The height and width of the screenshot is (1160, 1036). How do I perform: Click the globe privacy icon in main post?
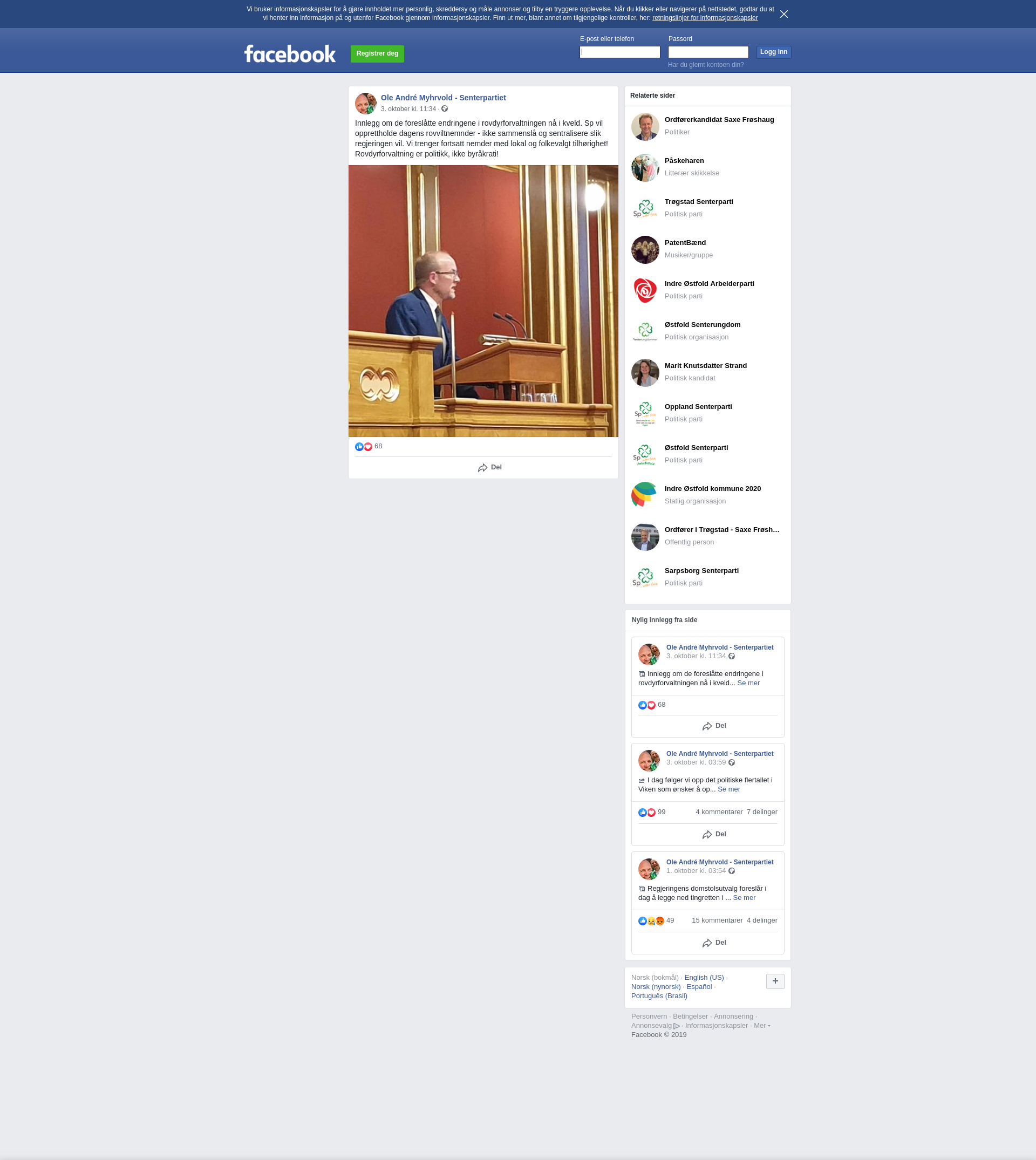tap(445, 108)
